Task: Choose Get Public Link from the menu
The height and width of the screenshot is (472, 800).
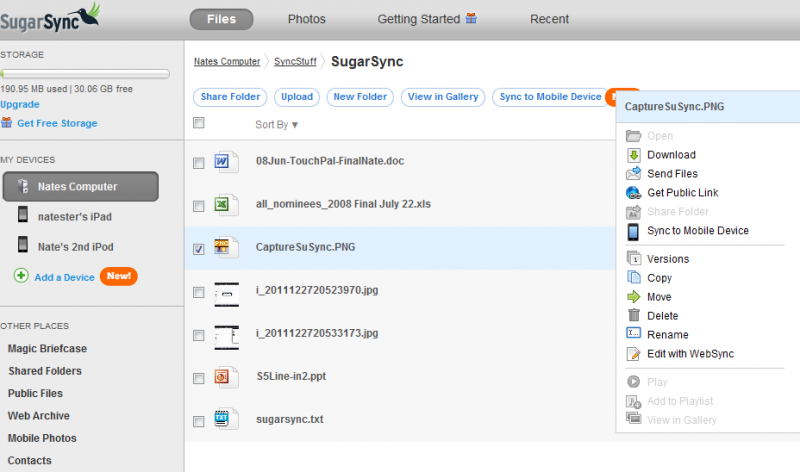Action: [683, 192]
